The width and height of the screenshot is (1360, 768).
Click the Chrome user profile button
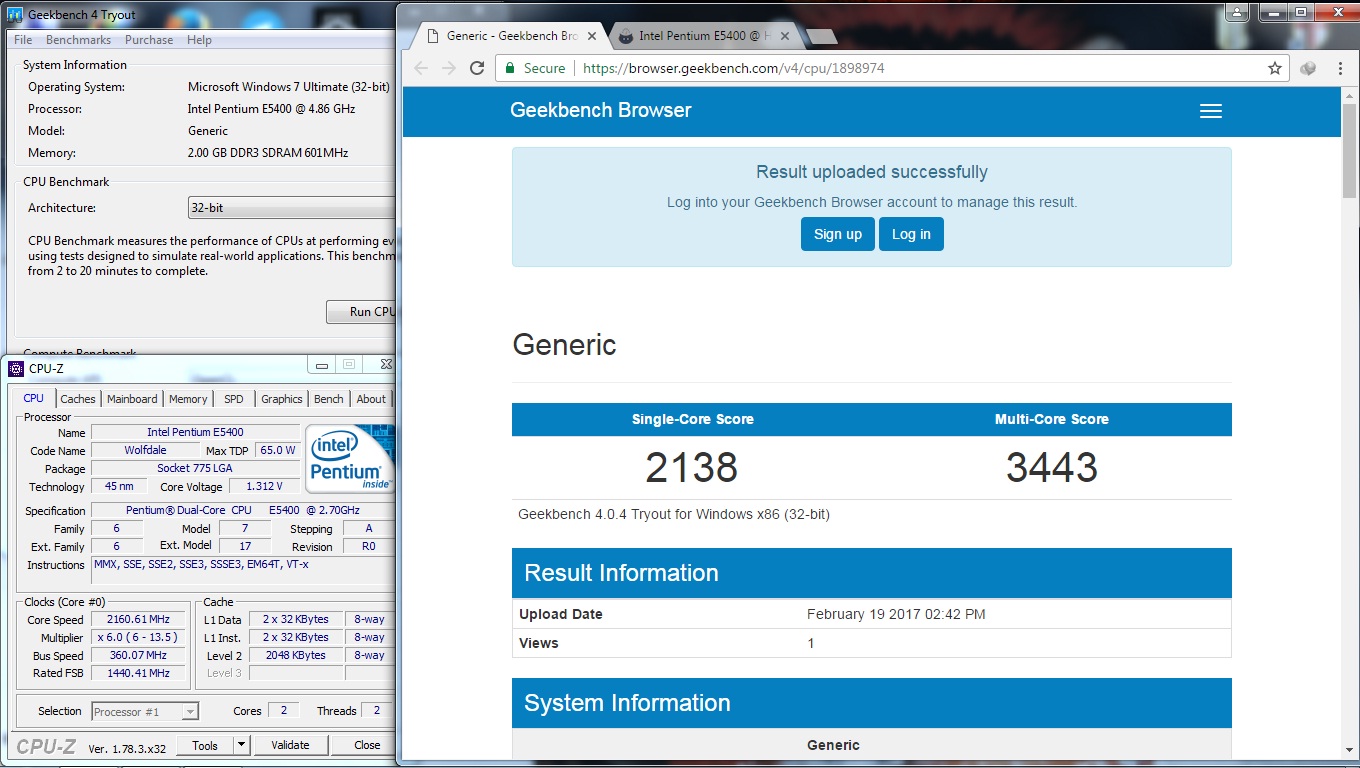coord(1238,13)
